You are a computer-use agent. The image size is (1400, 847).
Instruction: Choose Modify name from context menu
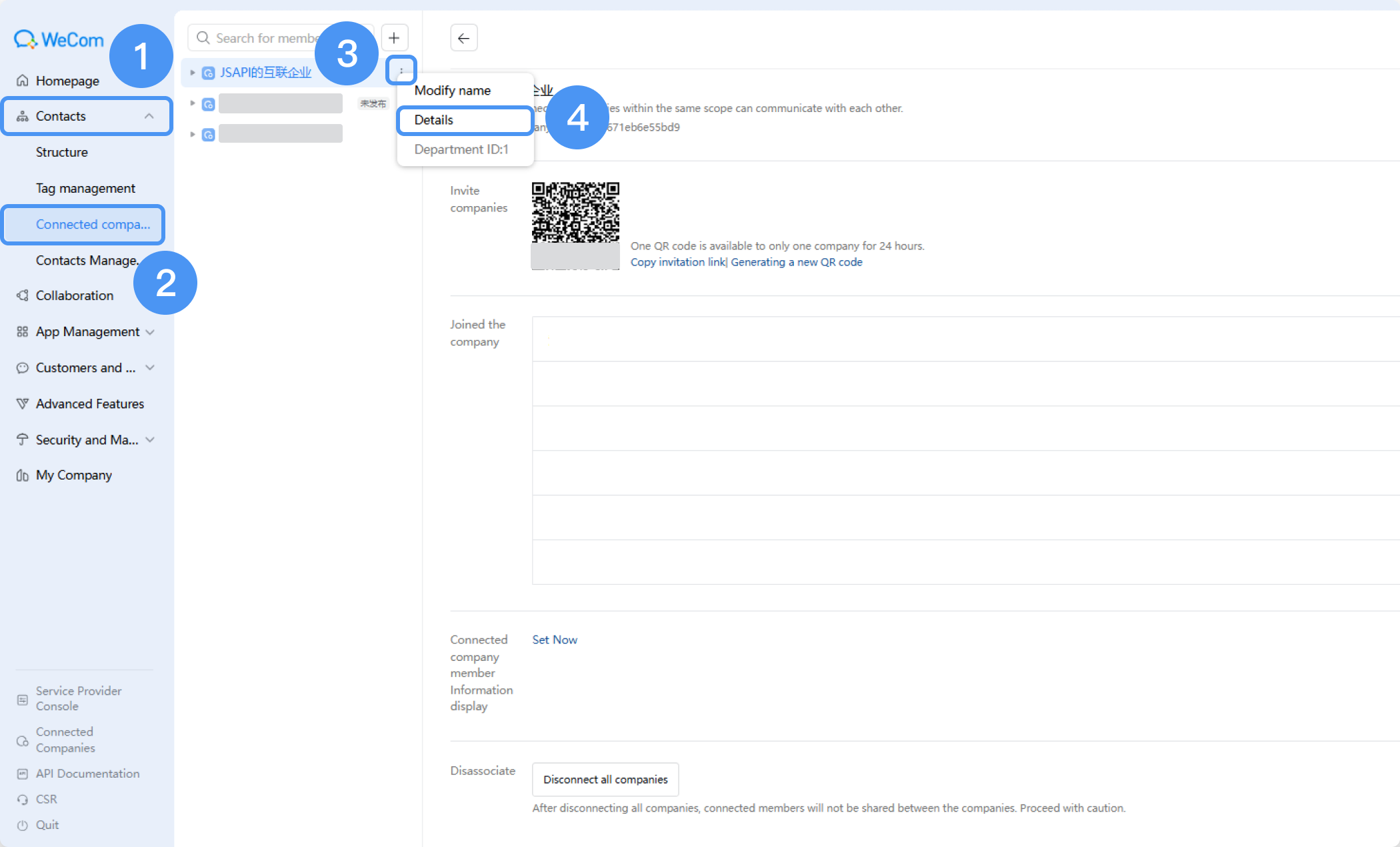point(453,90)
